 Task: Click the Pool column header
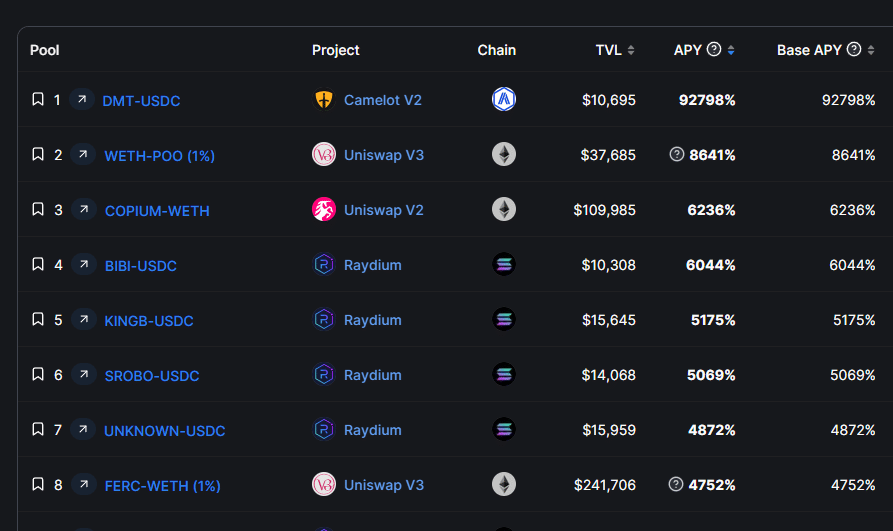[45, 50]
